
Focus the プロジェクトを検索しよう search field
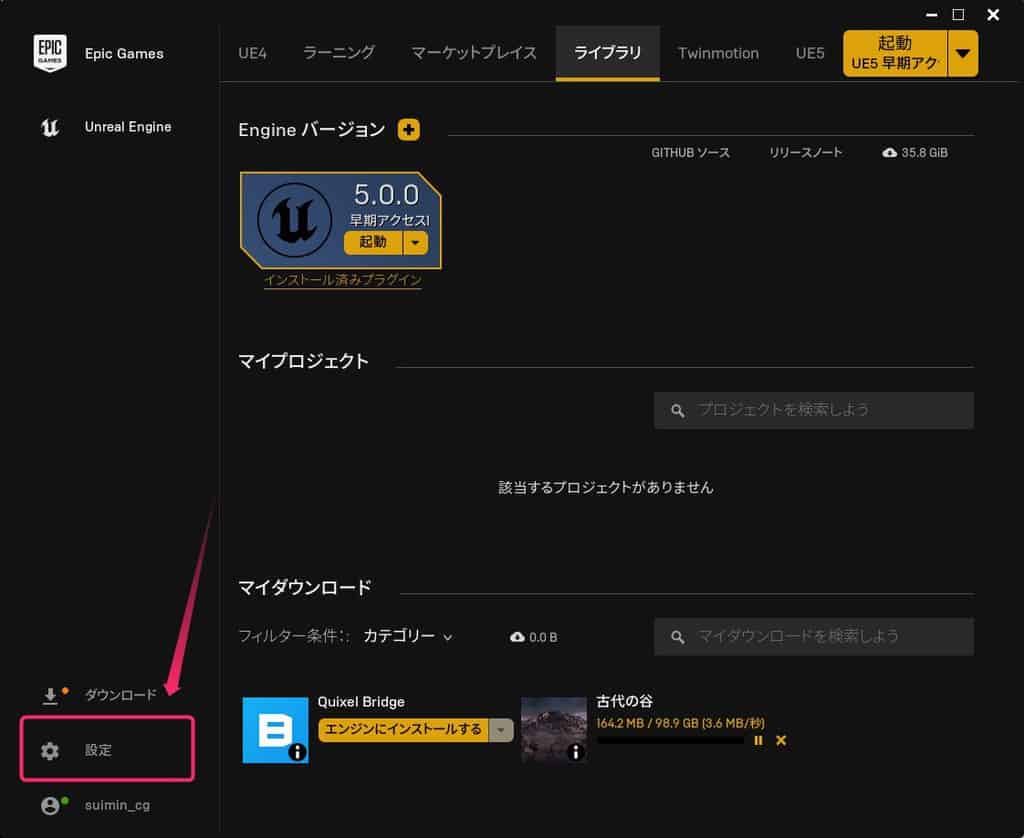tap(814, 410)
